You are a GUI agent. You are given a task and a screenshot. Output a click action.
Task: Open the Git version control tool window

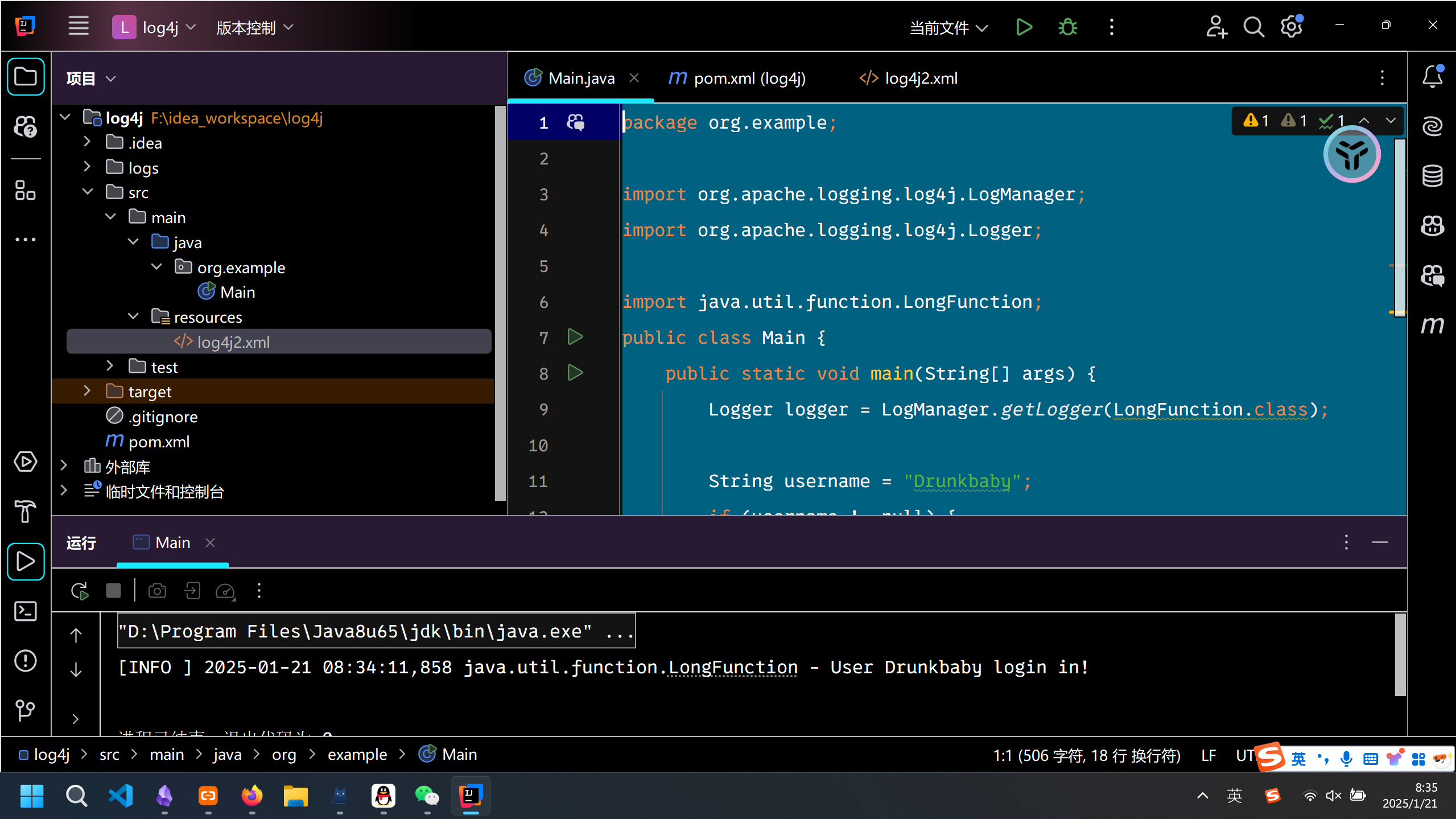[26, 710]
